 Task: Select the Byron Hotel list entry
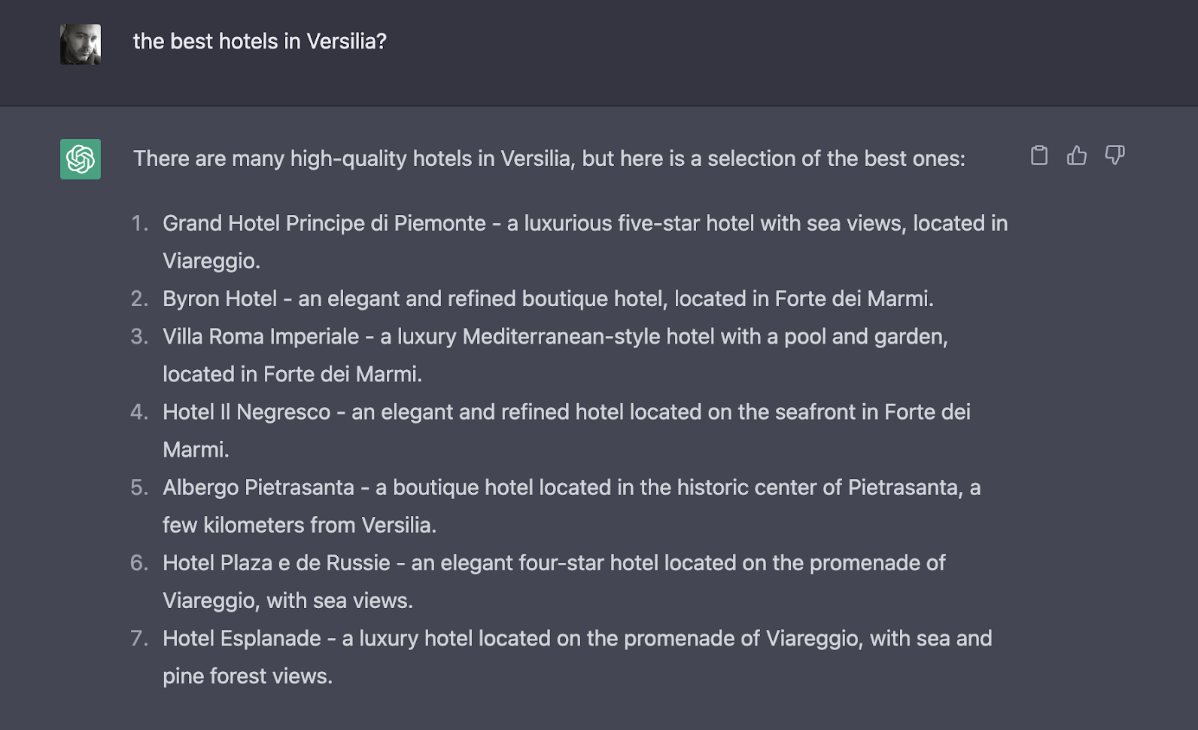[x=548, y=298]
